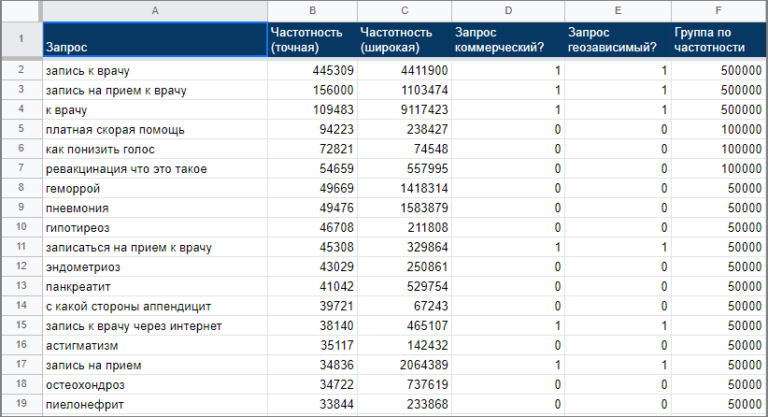Select column D header
The image size is (768, 417).
point(506,10)
